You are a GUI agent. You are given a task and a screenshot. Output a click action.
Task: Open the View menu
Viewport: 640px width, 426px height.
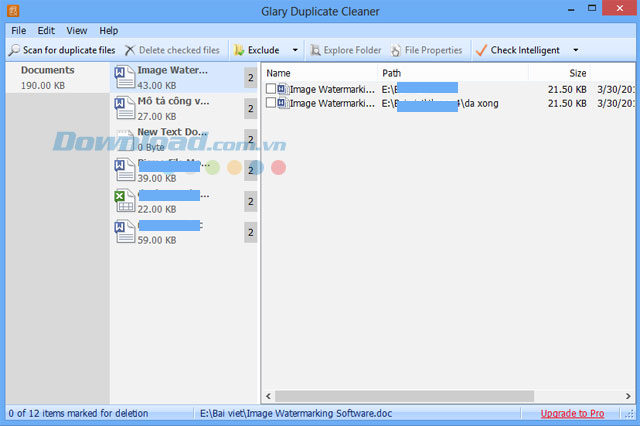pos(77,31)
